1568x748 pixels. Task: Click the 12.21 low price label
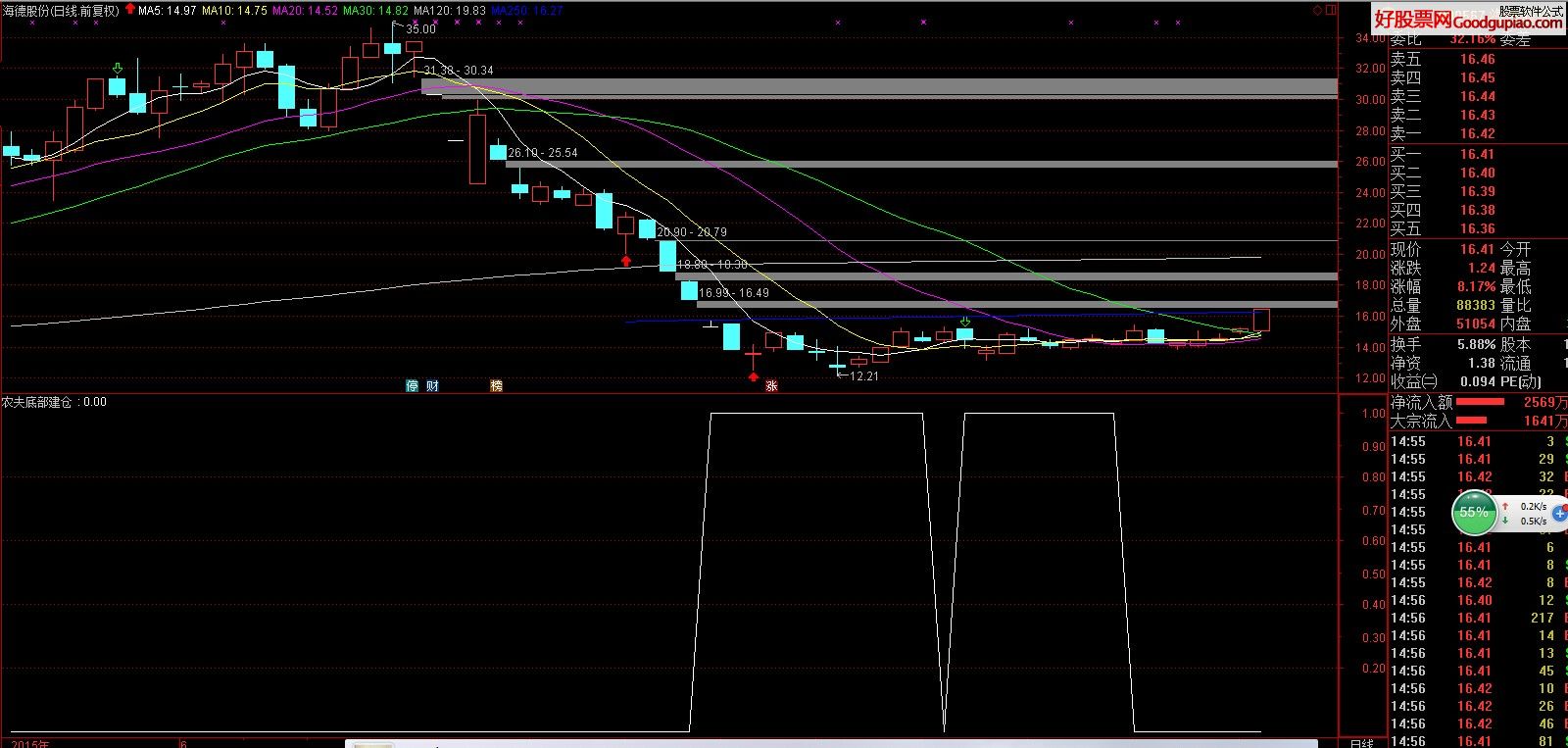[863, 376]
